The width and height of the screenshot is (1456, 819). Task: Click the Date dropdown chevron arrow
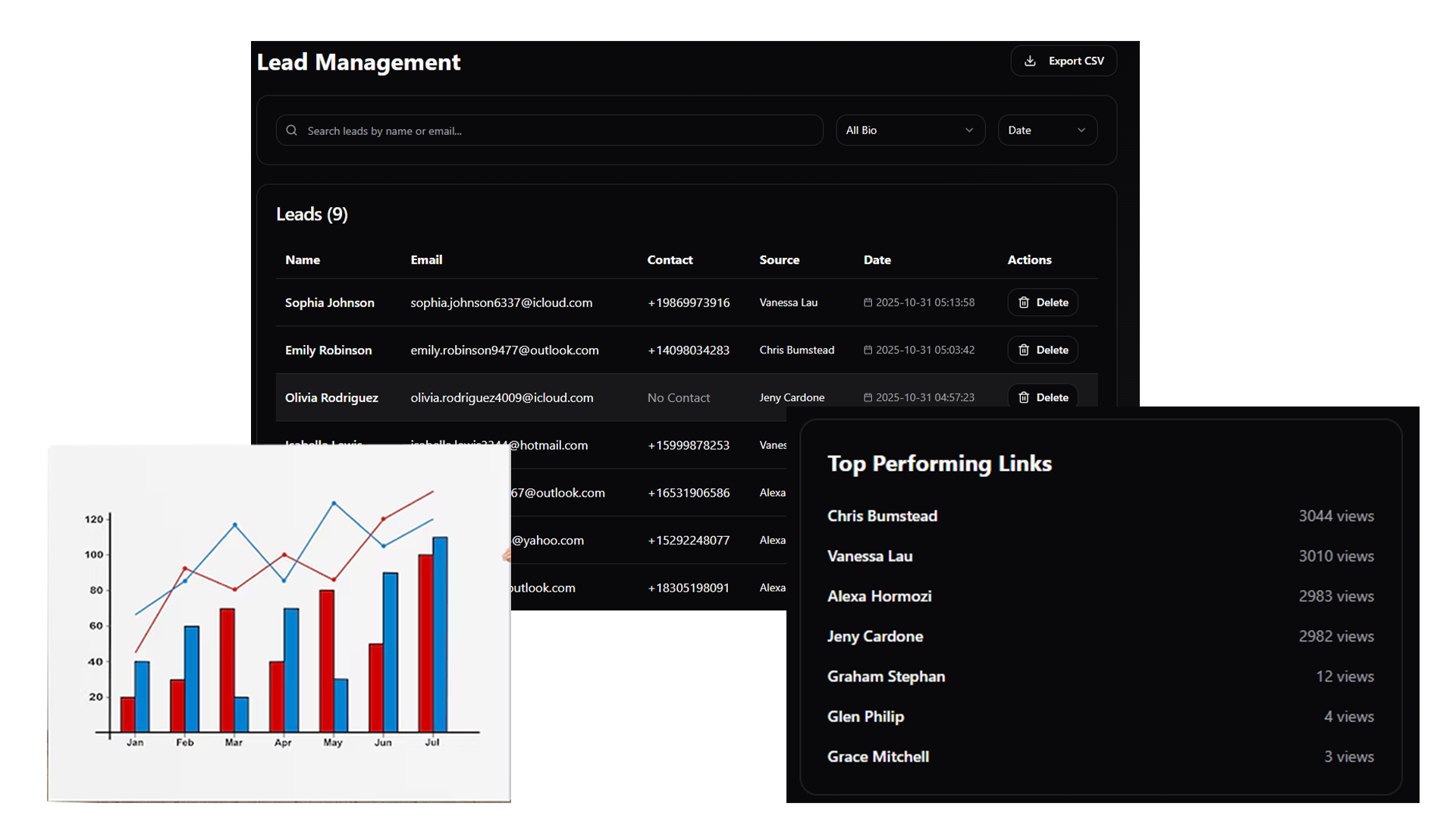coord(1081,130)
